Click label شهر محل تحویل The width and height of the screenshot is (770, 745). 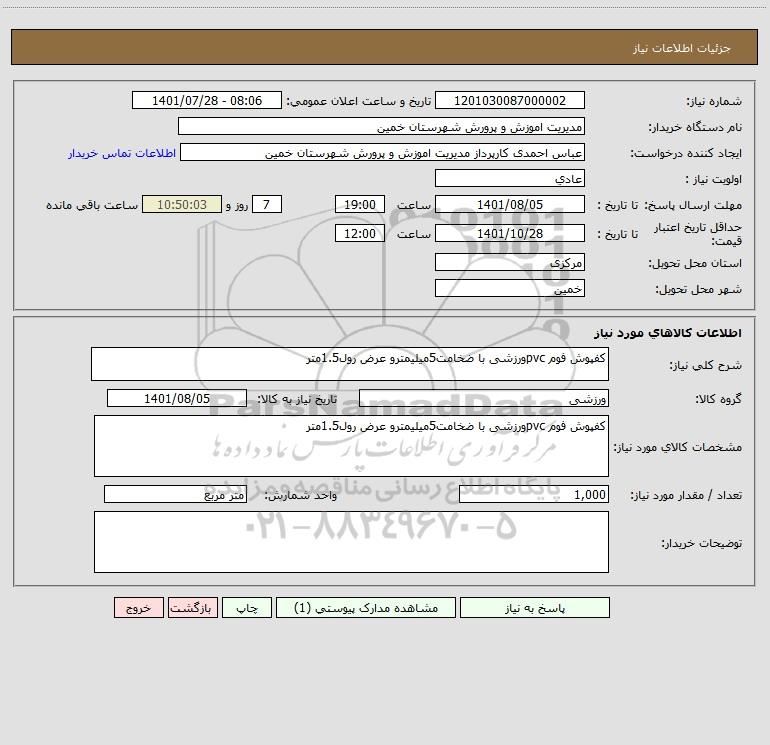click(698, 289)
